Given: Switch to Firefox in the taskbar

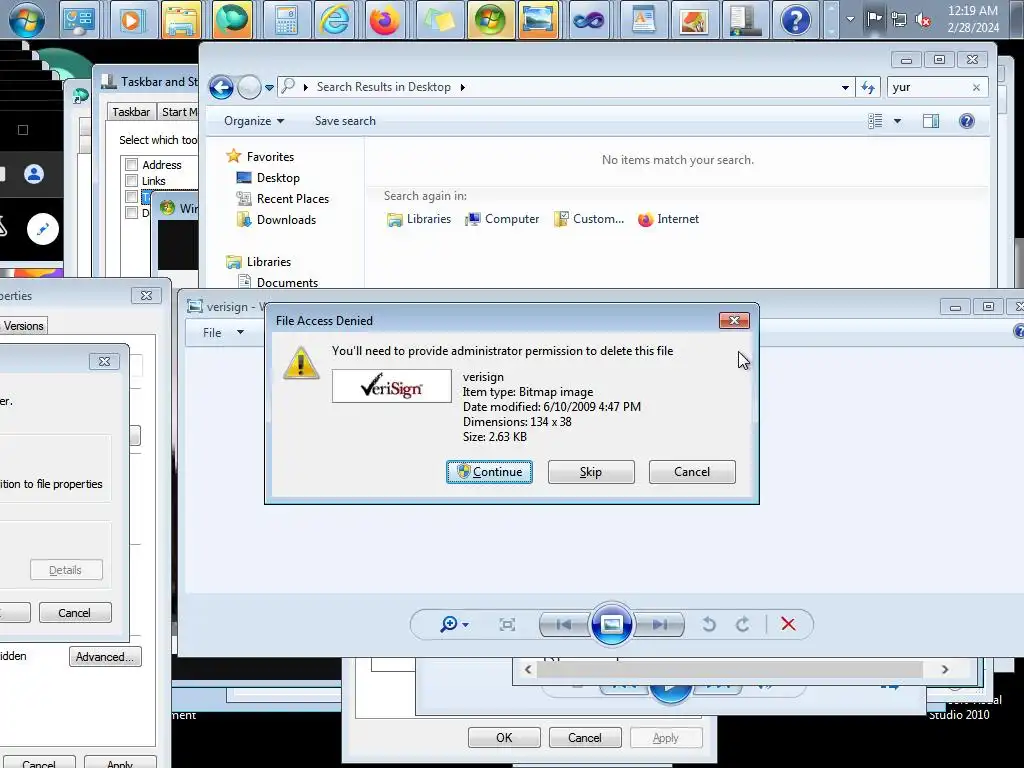Looking at the screenshot, I should click(x=385, y=20).
